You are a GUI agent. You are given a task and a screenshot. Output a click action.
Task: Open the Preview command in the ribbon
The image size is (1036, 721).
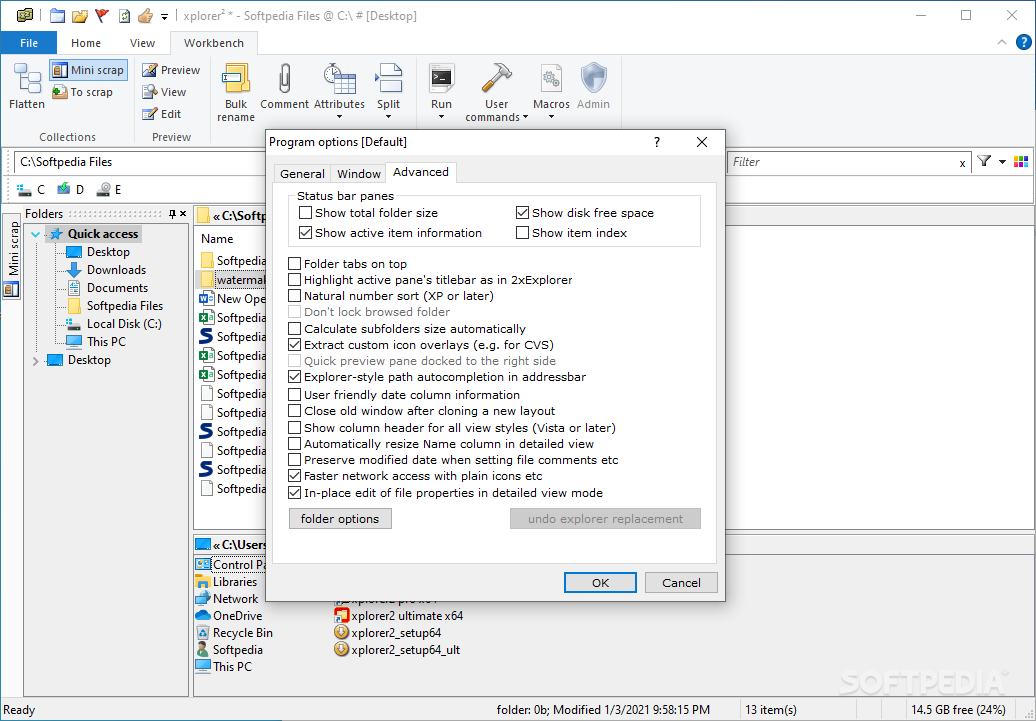click(171, 70)
